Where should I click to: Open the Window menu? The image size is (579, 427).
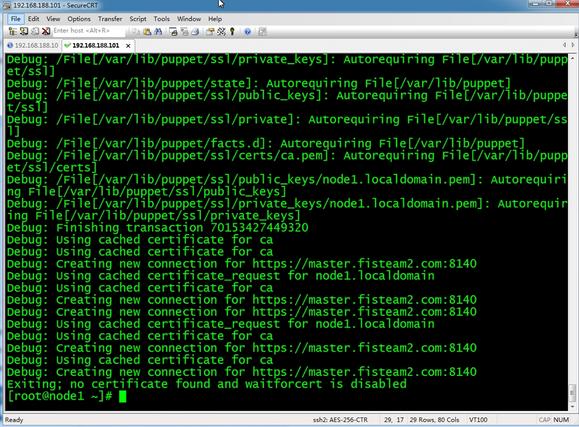tap(189, 19)
